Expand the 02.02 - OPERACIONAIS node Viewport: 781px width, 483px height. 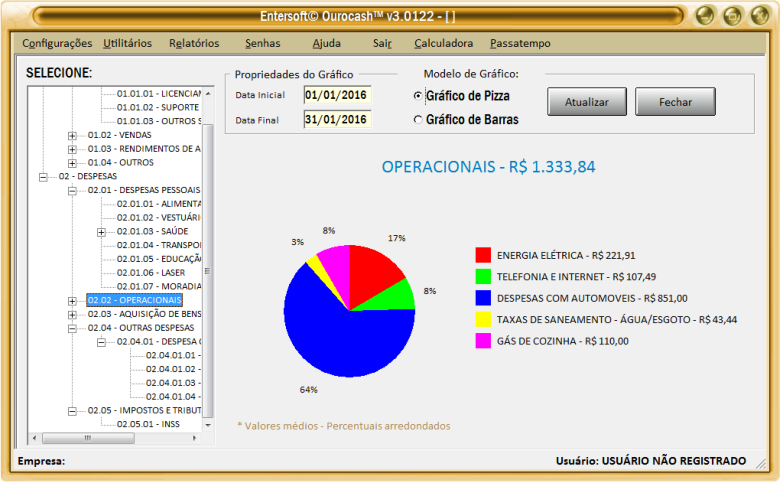coord(72,301)
